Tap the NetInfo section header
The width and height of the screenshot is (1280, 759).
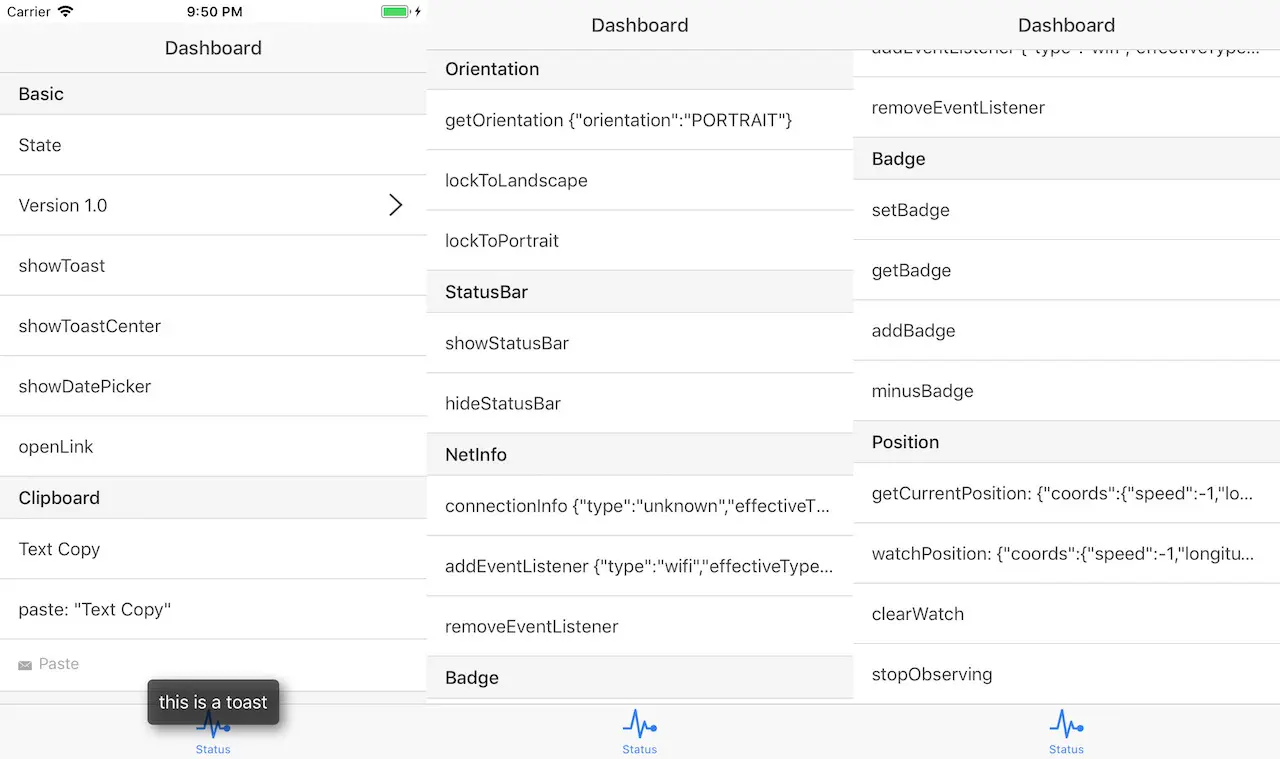pos(640,455)
